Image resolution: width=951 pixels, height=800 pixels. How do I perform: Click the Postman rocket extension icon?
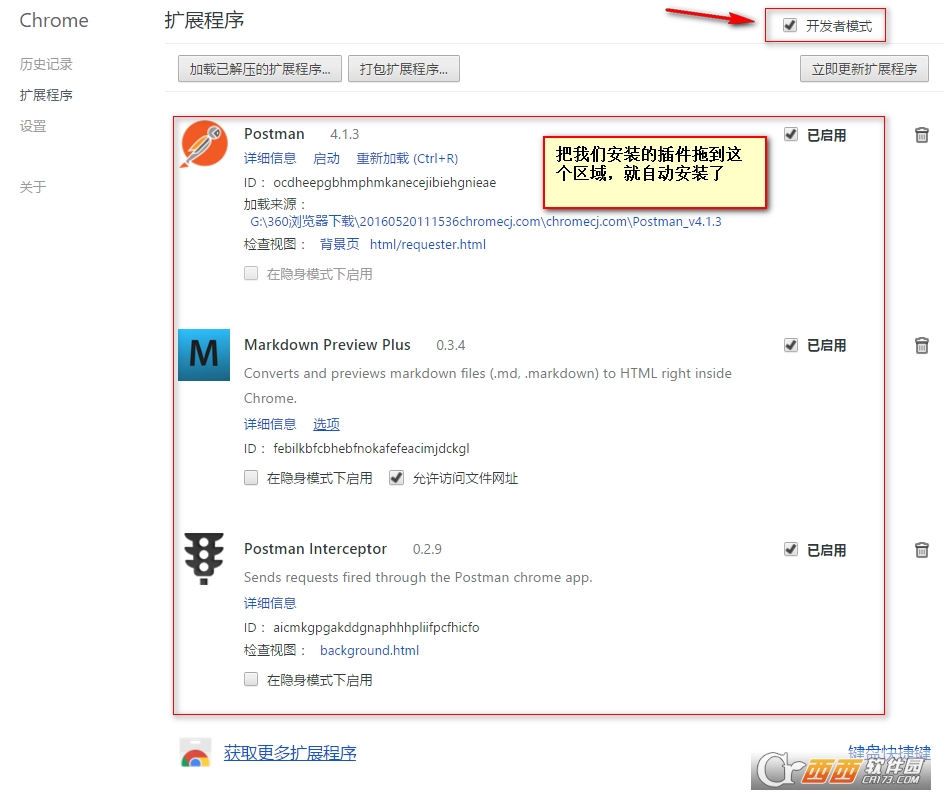203,144
